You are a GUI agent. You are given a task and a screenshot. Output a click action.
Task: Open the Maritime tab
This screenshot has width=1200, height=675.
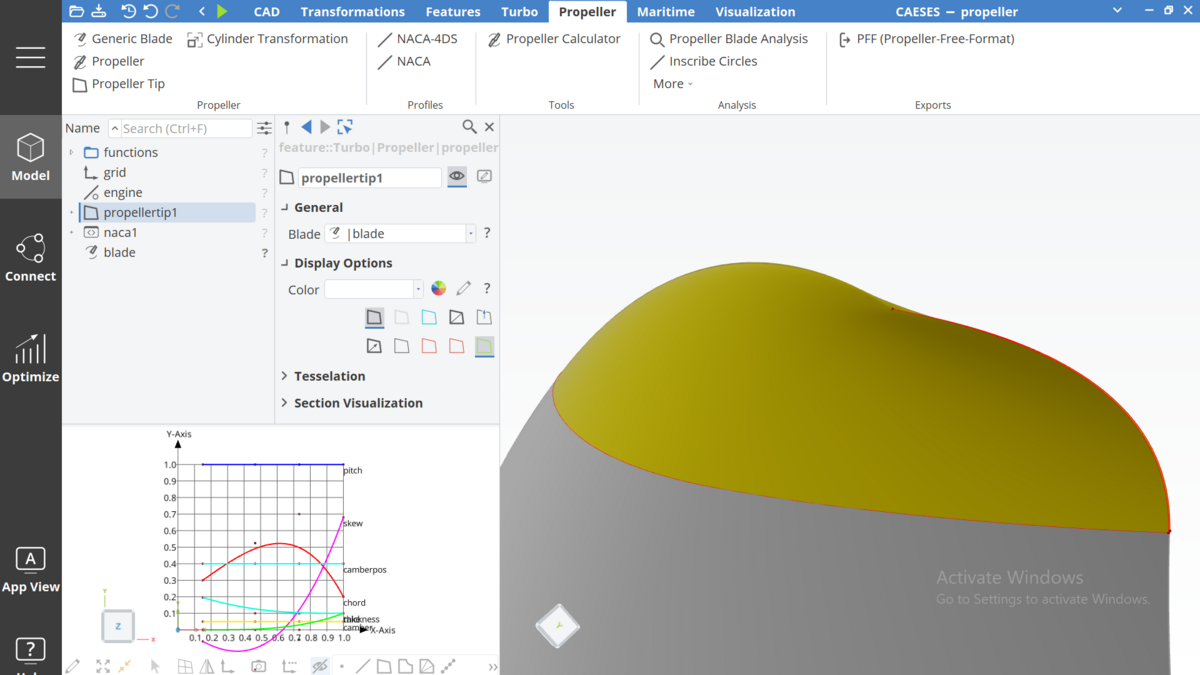click(666, 12)
